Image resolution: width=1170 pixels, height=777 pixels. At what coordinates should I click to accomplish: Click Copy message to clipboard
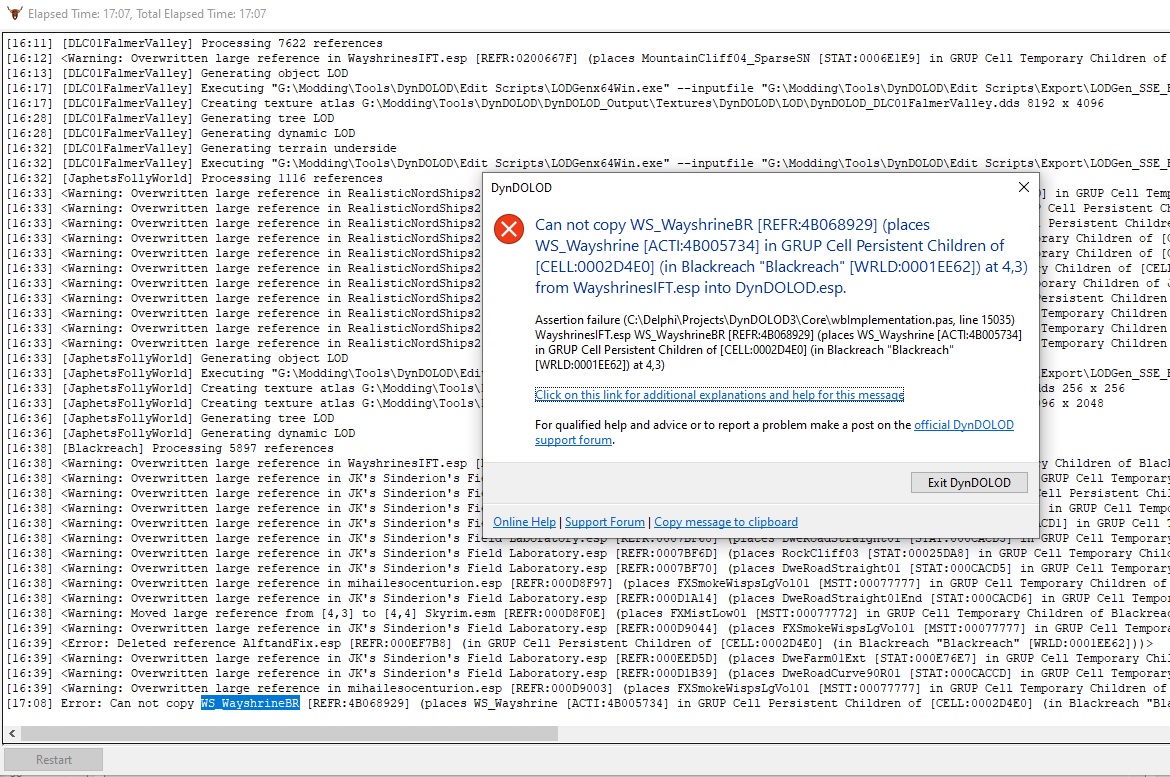(726, 522)
